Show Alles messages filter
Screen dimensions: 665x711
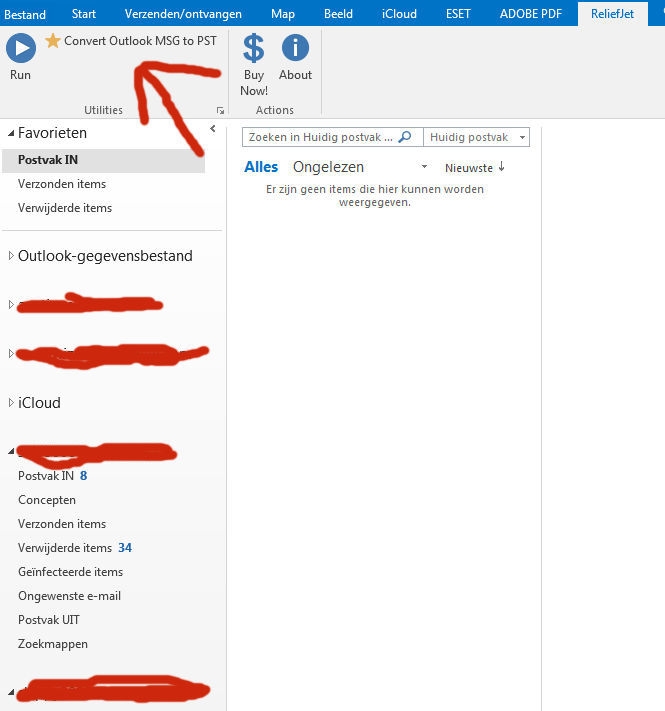pos(261,167)
